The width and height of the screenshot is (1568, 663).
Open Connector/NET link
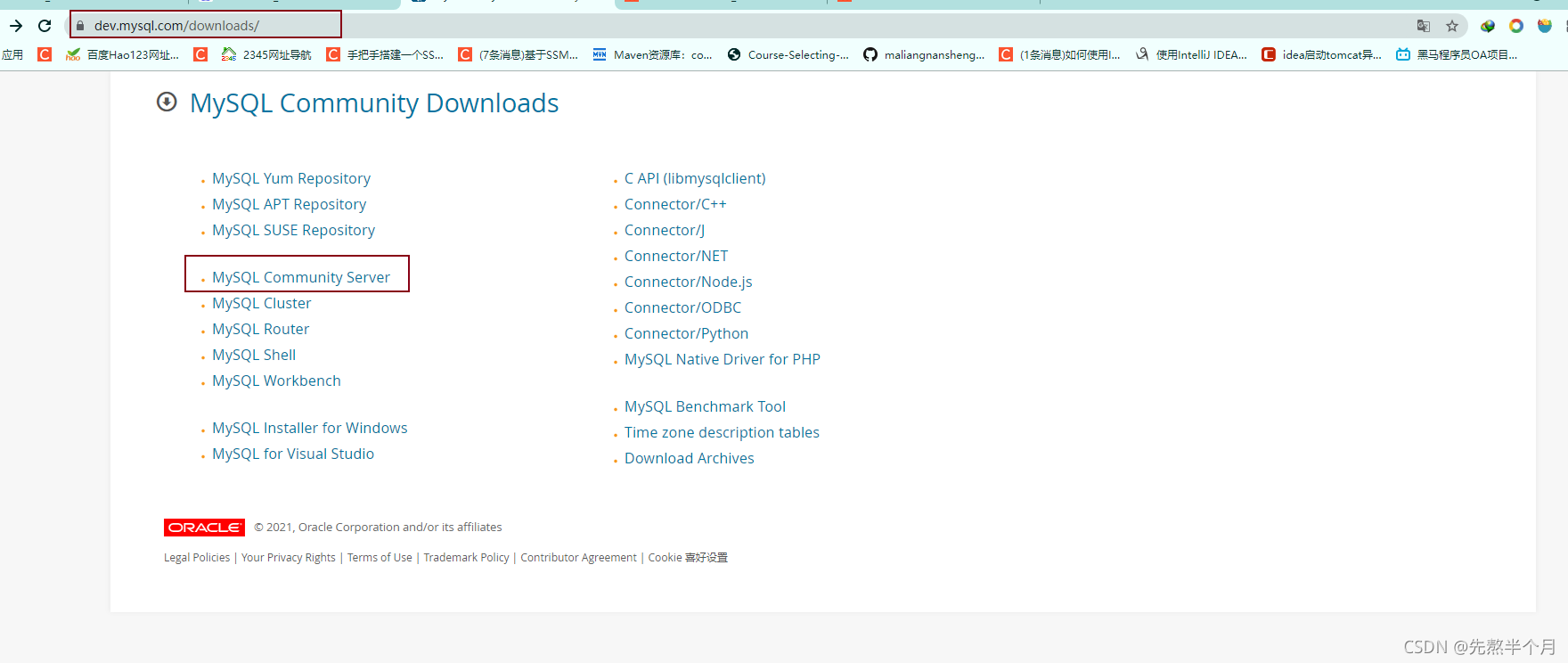(x=676, y=256)
